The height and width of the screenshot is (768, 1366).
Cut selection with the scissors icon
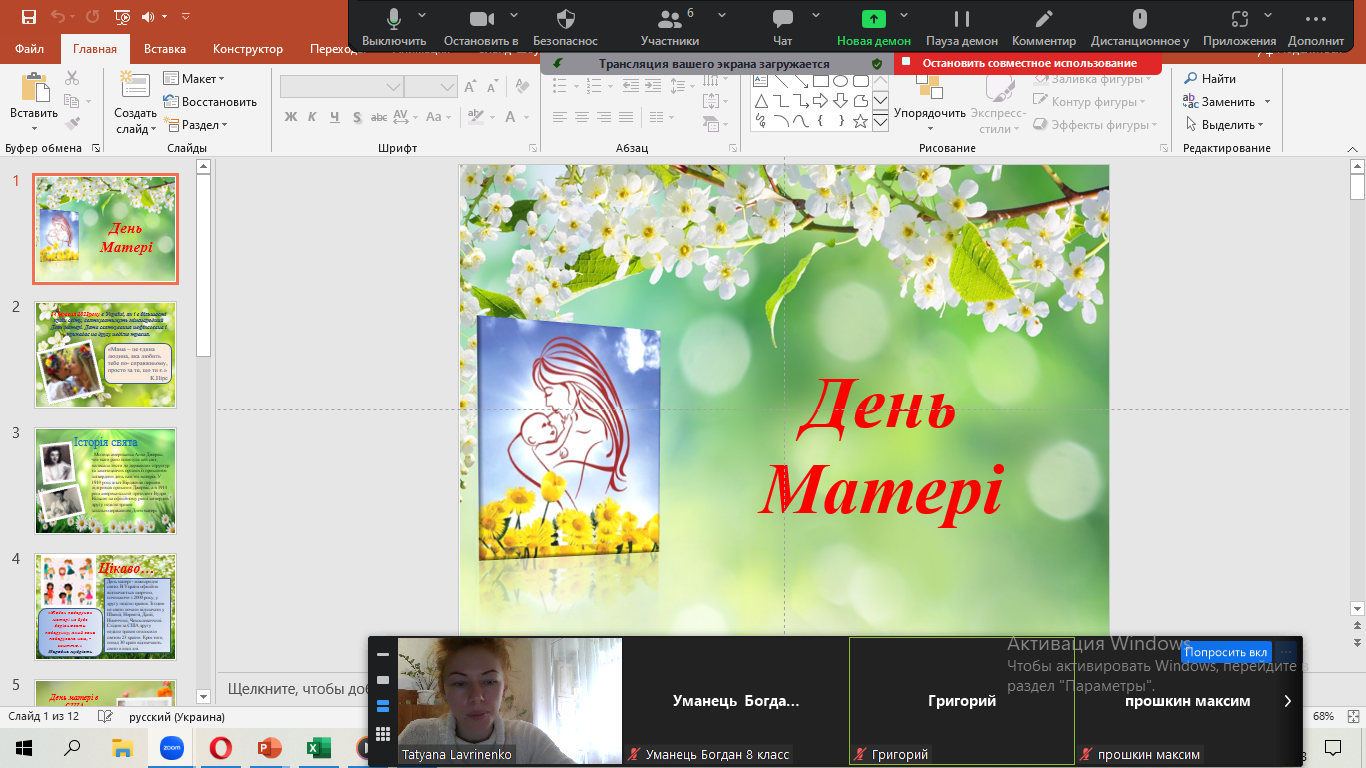coord(72,78)
